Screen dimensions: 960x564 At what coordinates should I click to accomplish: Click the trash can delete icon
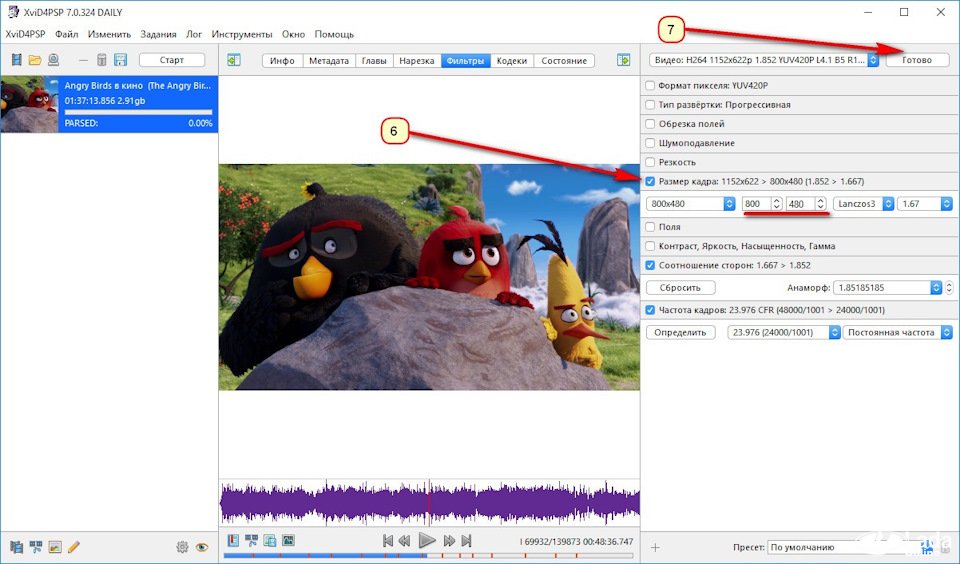(101, 60)
